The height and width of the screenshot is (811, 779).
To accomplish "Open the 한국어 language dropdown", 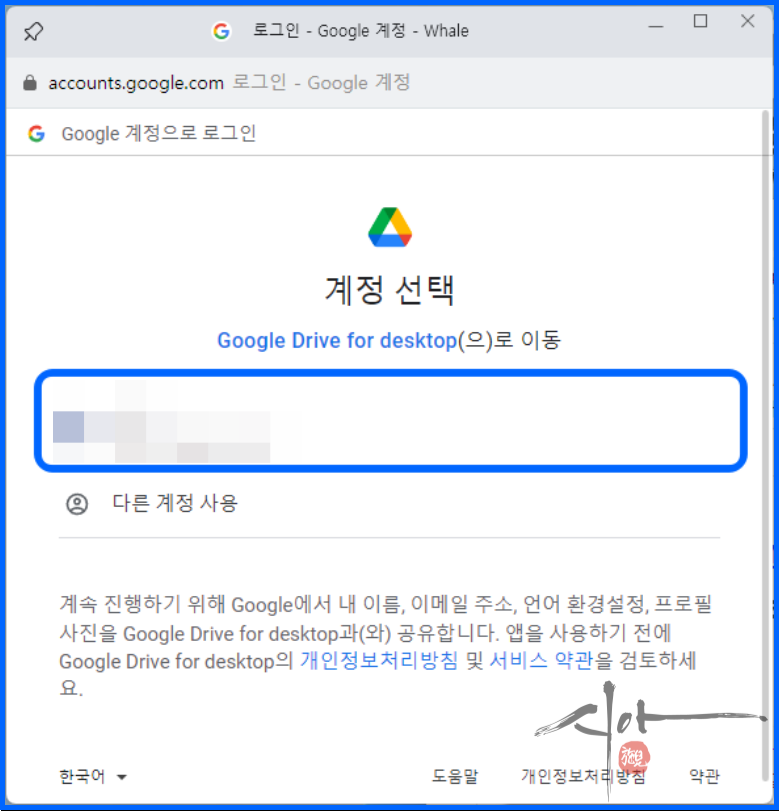I will [x=93, y=776].
